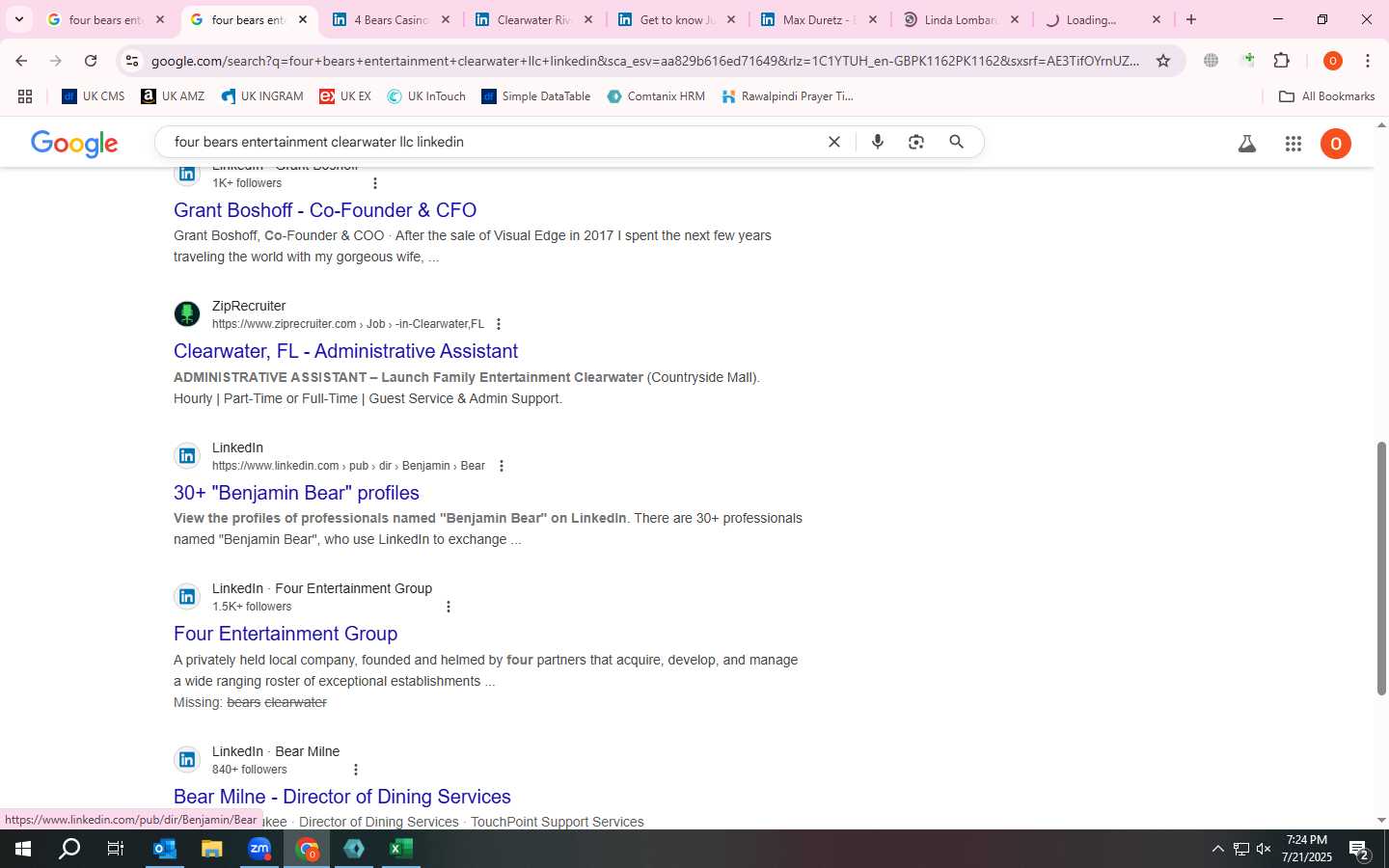
Task: Switch to the '4 Bears Casino' tab
Action: click(390, 19)
